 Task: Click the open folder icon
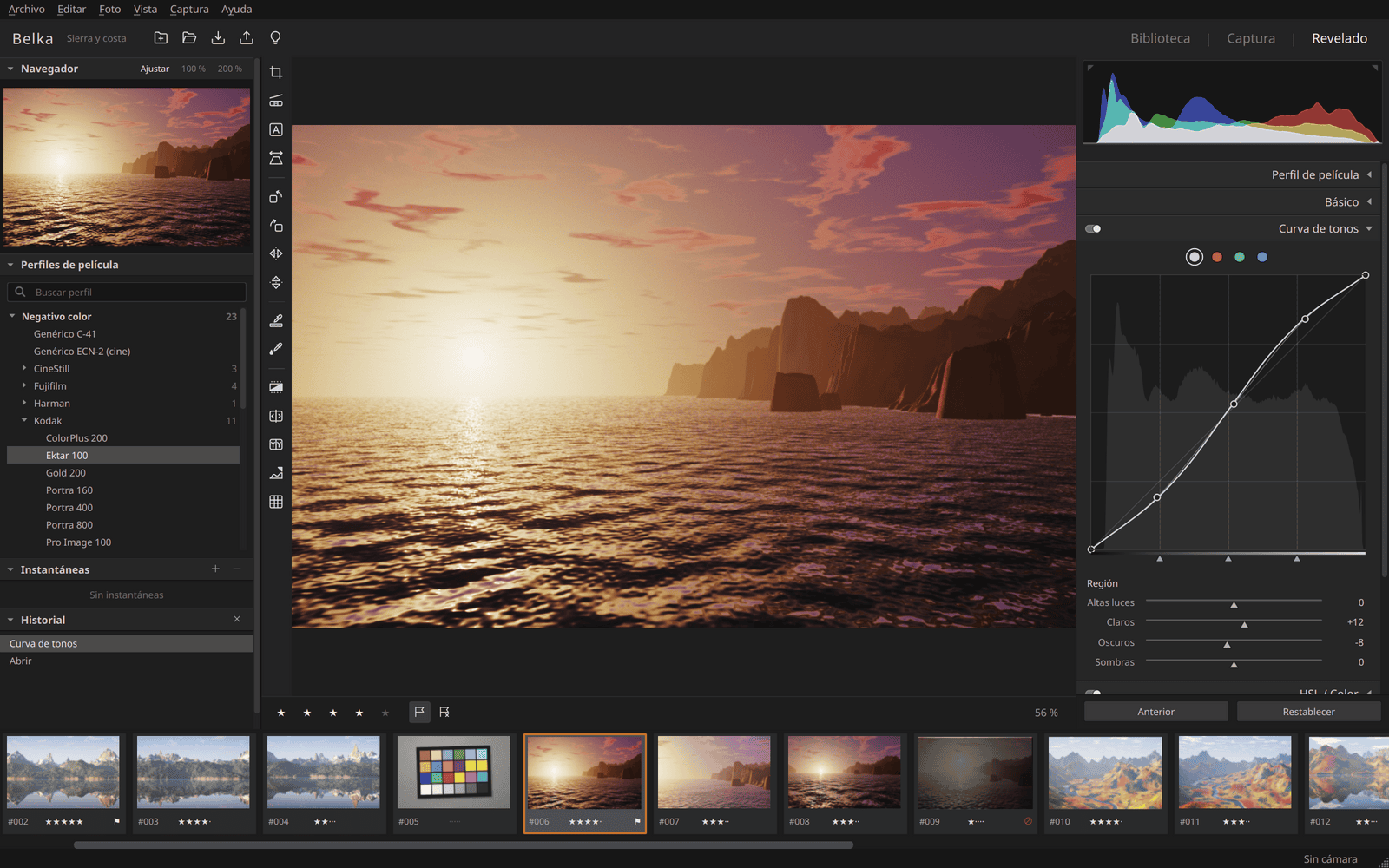coord(189,38)
